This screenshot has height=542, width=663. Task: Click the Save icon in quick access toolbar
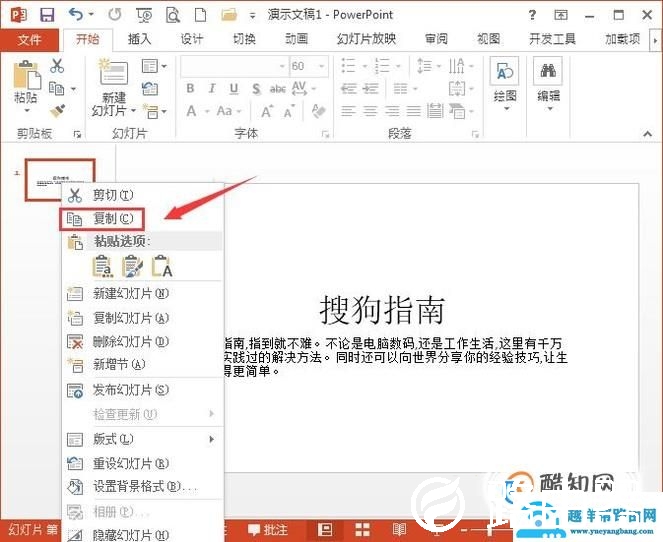[47, 15]
